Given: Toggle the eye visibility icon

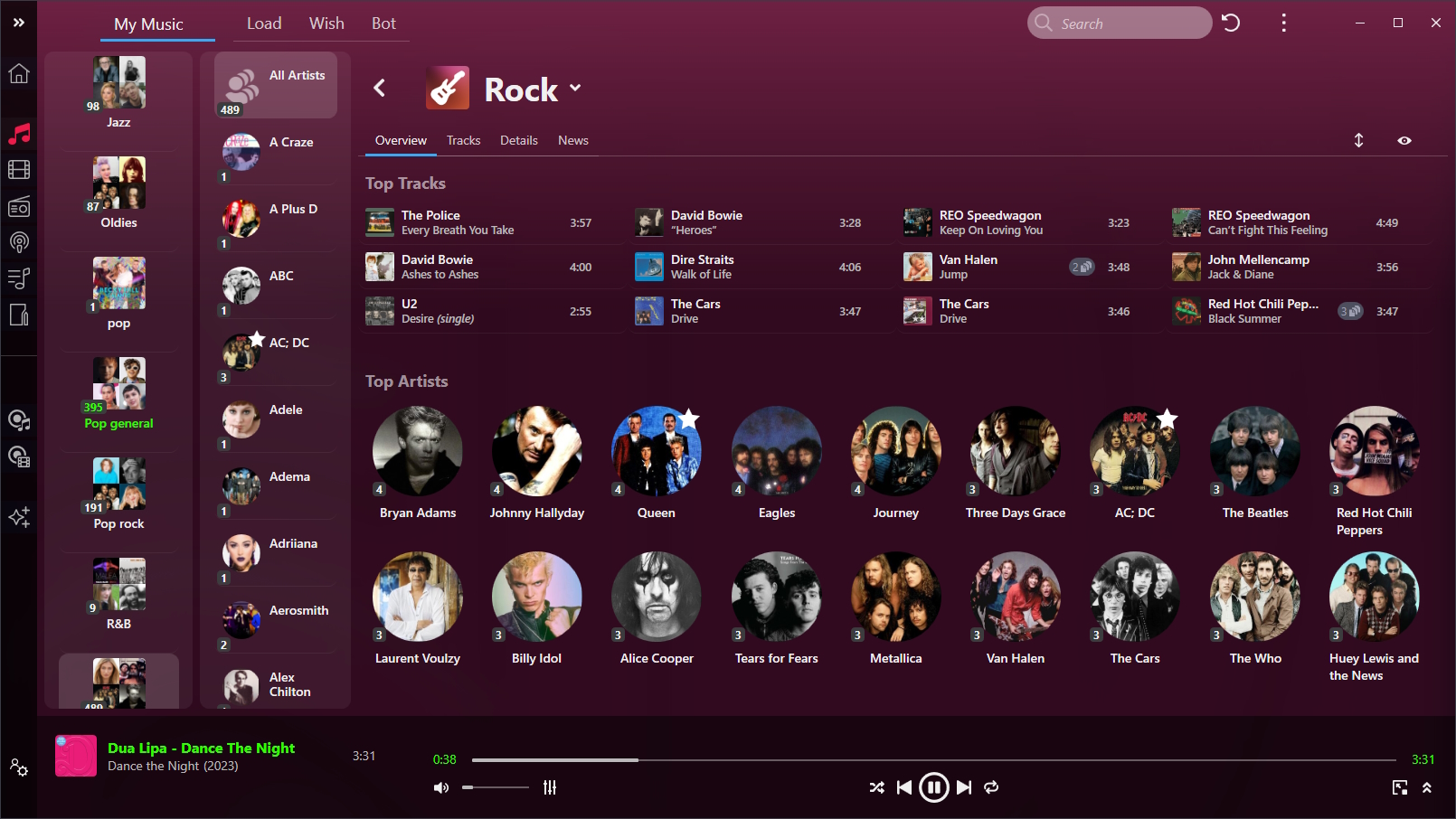Looking at the screenshot, I should pyautogui.click(x=1404, y=140).
